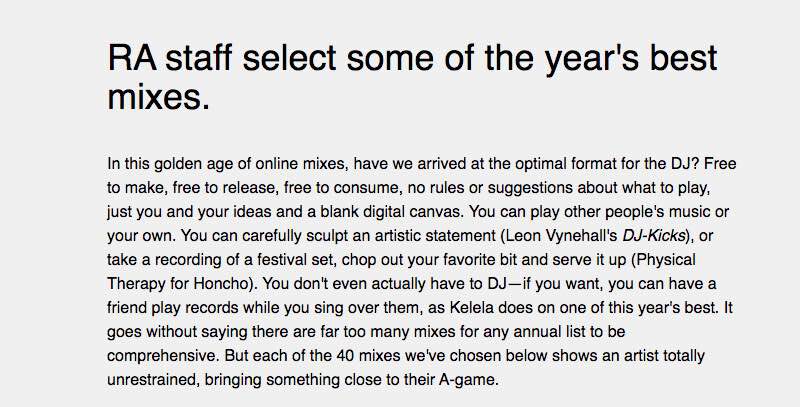This screenshot has width=800, height=407.
Task: Click the word 'comprehensive' in the paragraph
Action: [x=161, y=356]
